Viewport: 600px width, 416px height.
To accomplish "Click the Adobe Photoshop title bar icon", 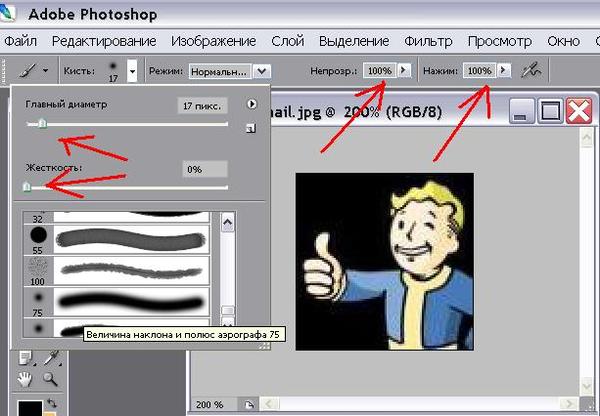I will [7, 13].
